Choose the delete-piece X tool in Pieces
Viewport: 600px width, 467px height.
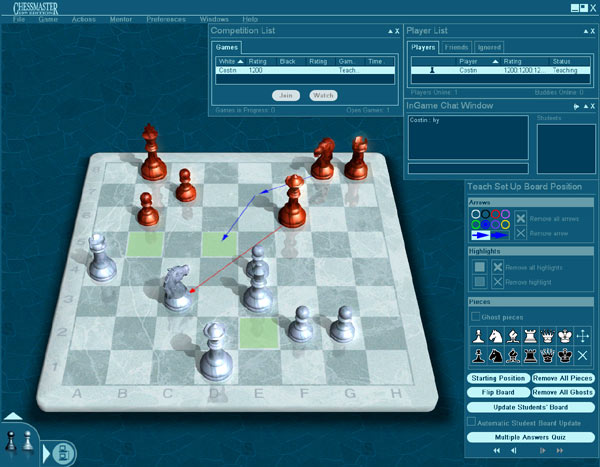[582, 356]
